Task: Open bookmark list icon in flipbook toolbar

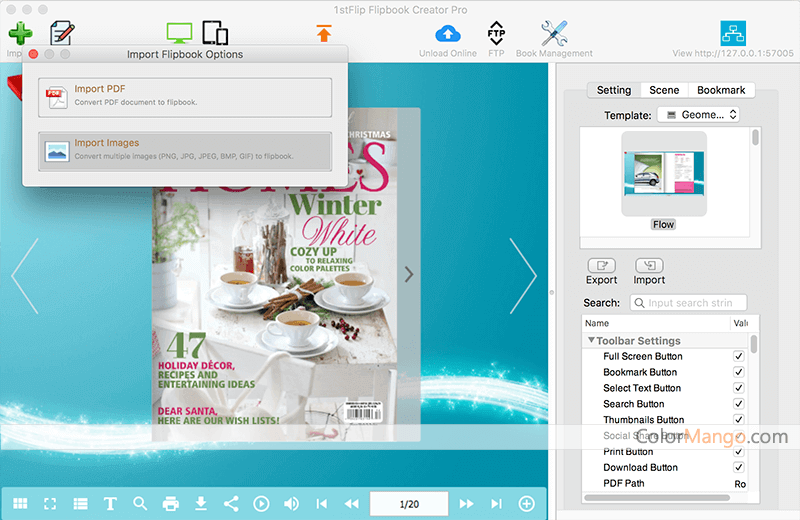Action: [x=80, y=504]
